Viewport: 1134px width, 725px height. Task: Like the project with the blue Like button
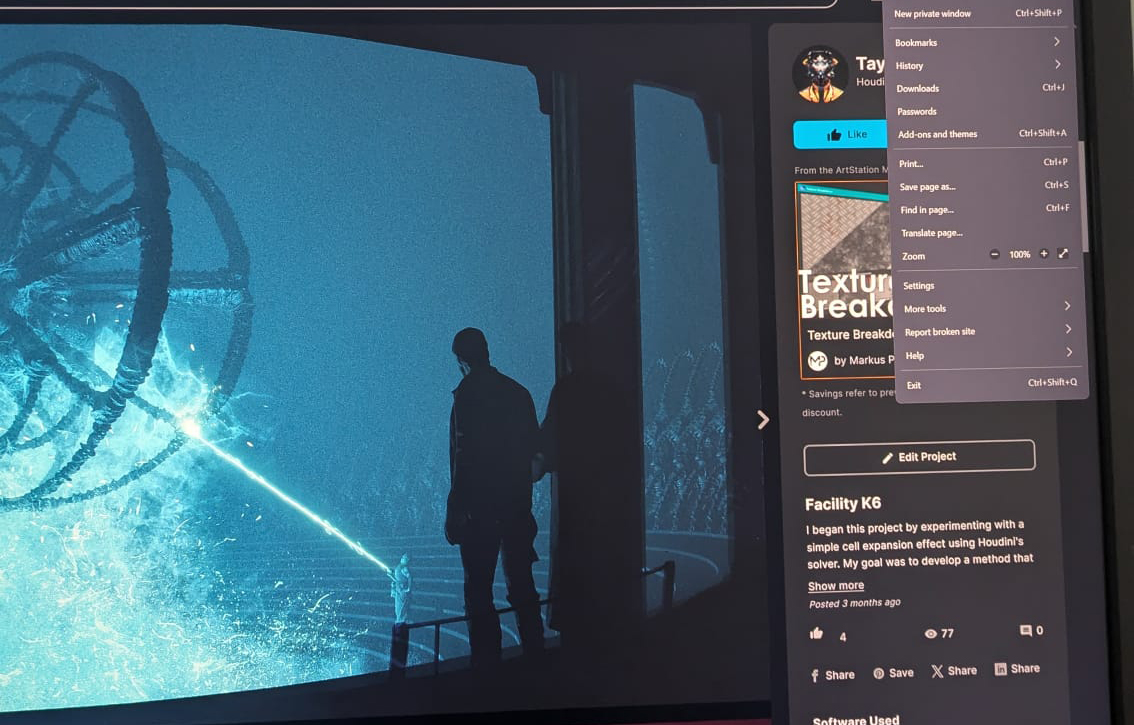point(840,135)
